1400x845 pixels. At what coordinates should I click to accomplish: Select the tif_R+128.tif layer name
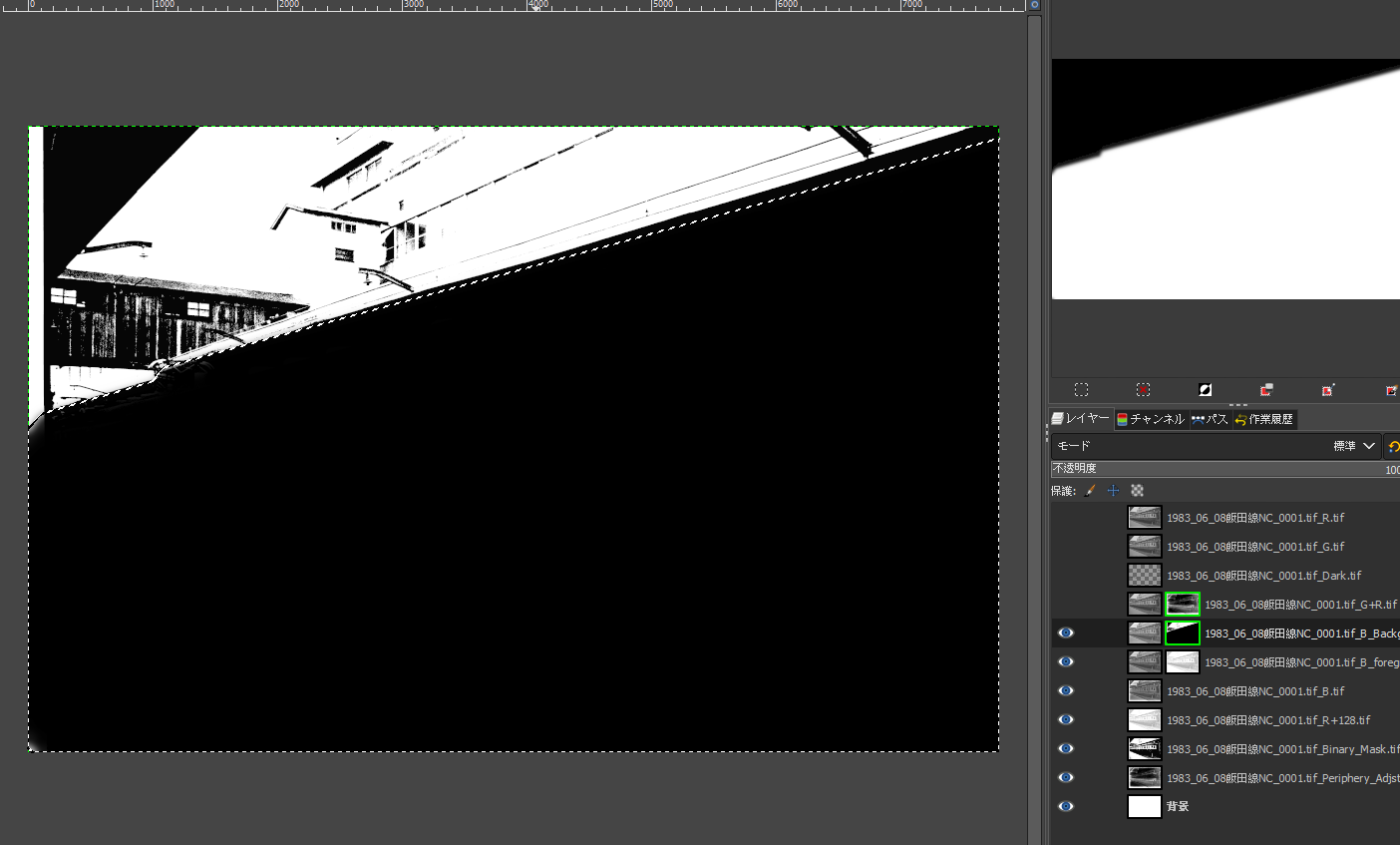(x=1268, y=720)
